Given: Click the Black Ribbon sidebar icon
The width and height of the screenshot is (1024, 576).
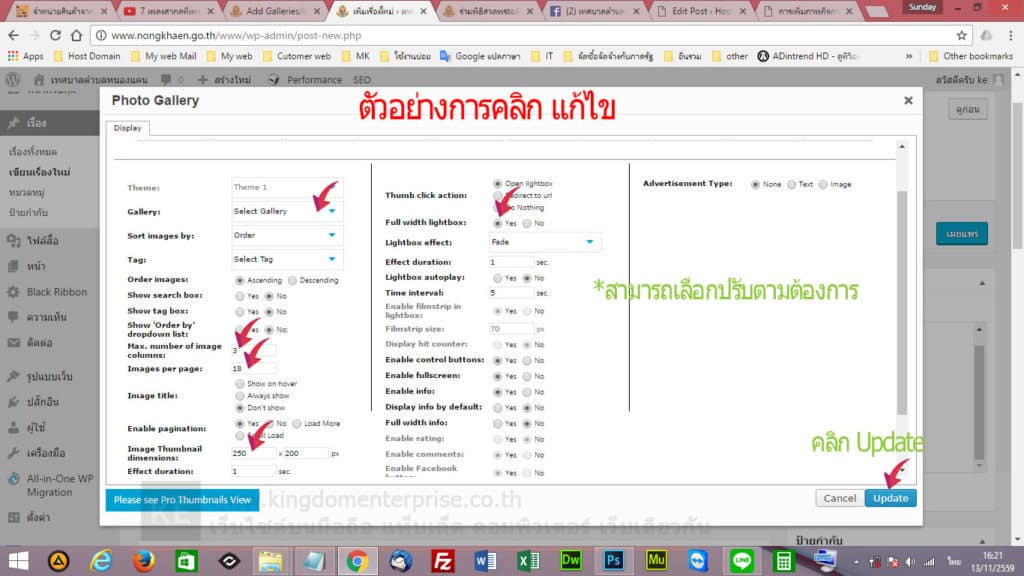Looking at the screenshot, I should pyautogui.click(x=15, y=293).
